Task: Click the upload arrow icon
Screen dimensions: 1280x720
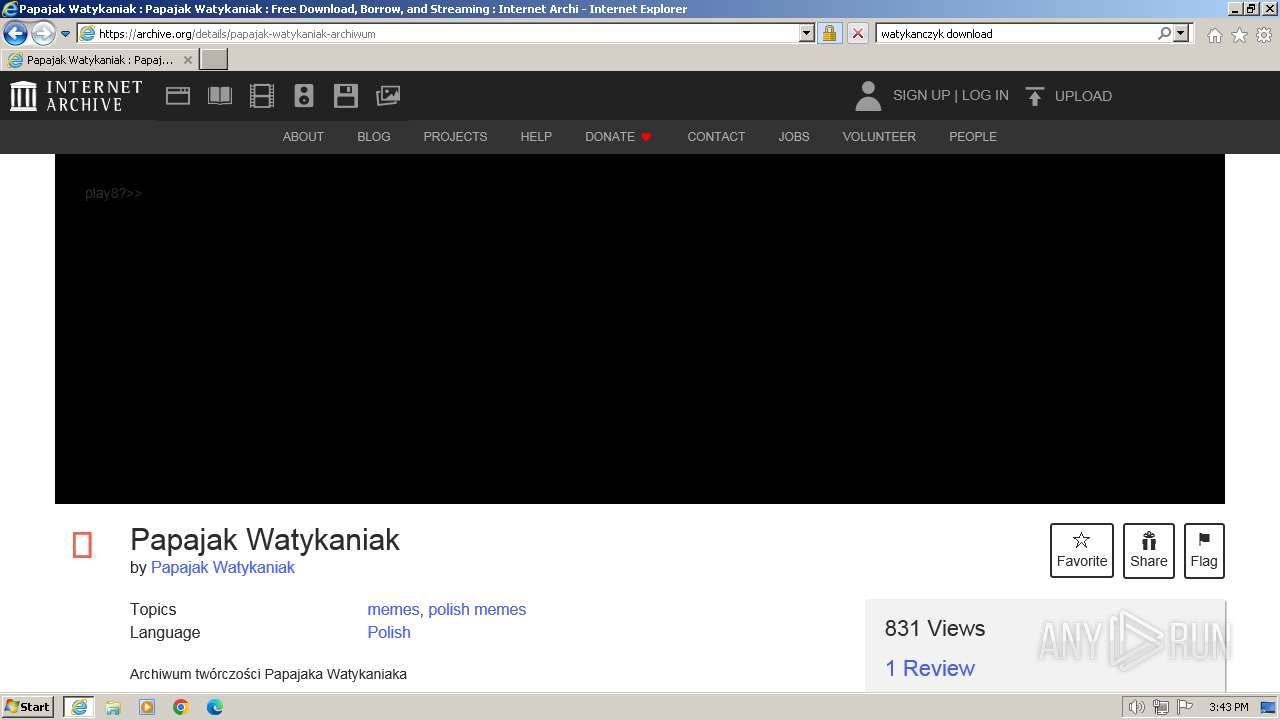Action: (x=1035, y=96)
